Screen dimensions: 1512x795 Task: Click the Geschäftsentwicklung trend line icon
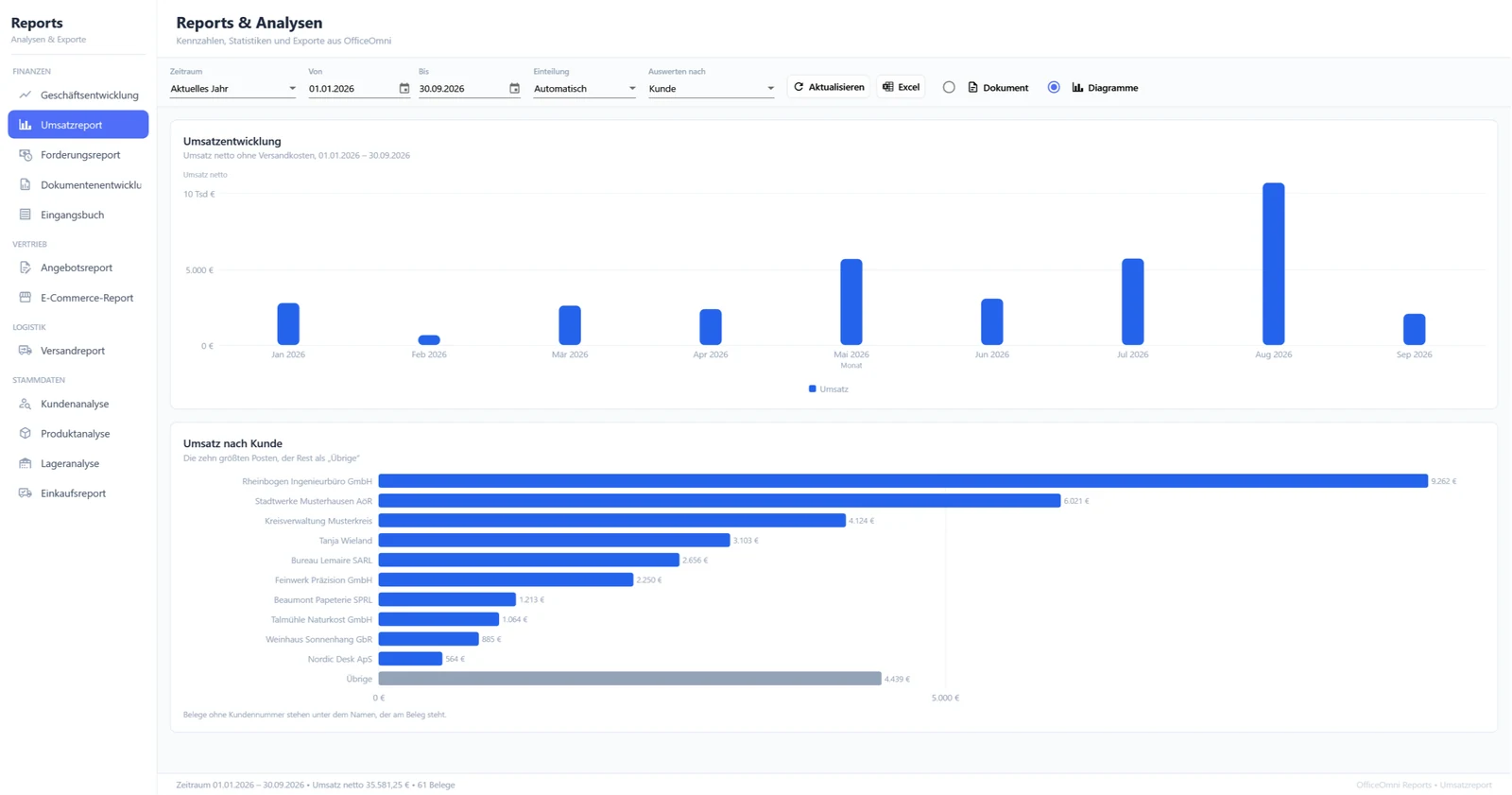(x=26, y=95)
